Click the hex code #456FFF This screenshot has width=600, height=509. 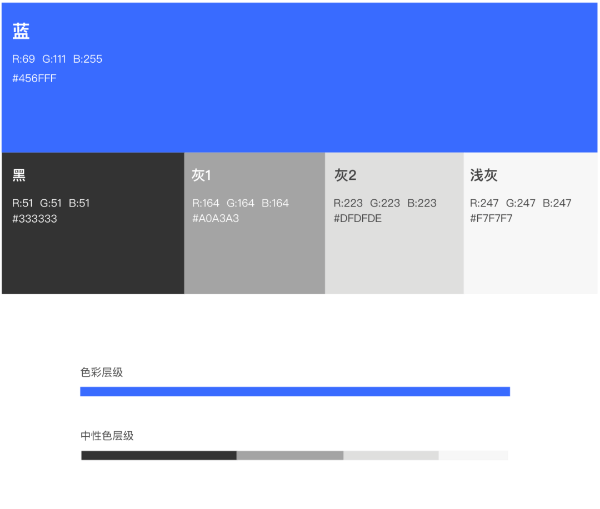coord(34,78)
